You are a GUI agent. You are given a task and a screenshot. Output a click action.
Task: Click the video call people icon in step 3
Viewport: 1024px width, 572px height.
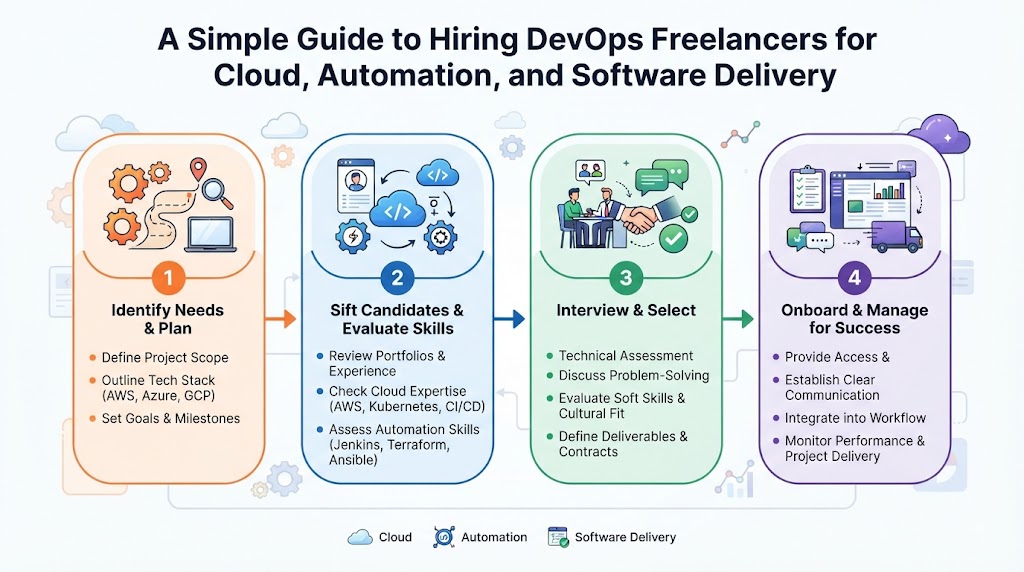click(x=590, y=172)
